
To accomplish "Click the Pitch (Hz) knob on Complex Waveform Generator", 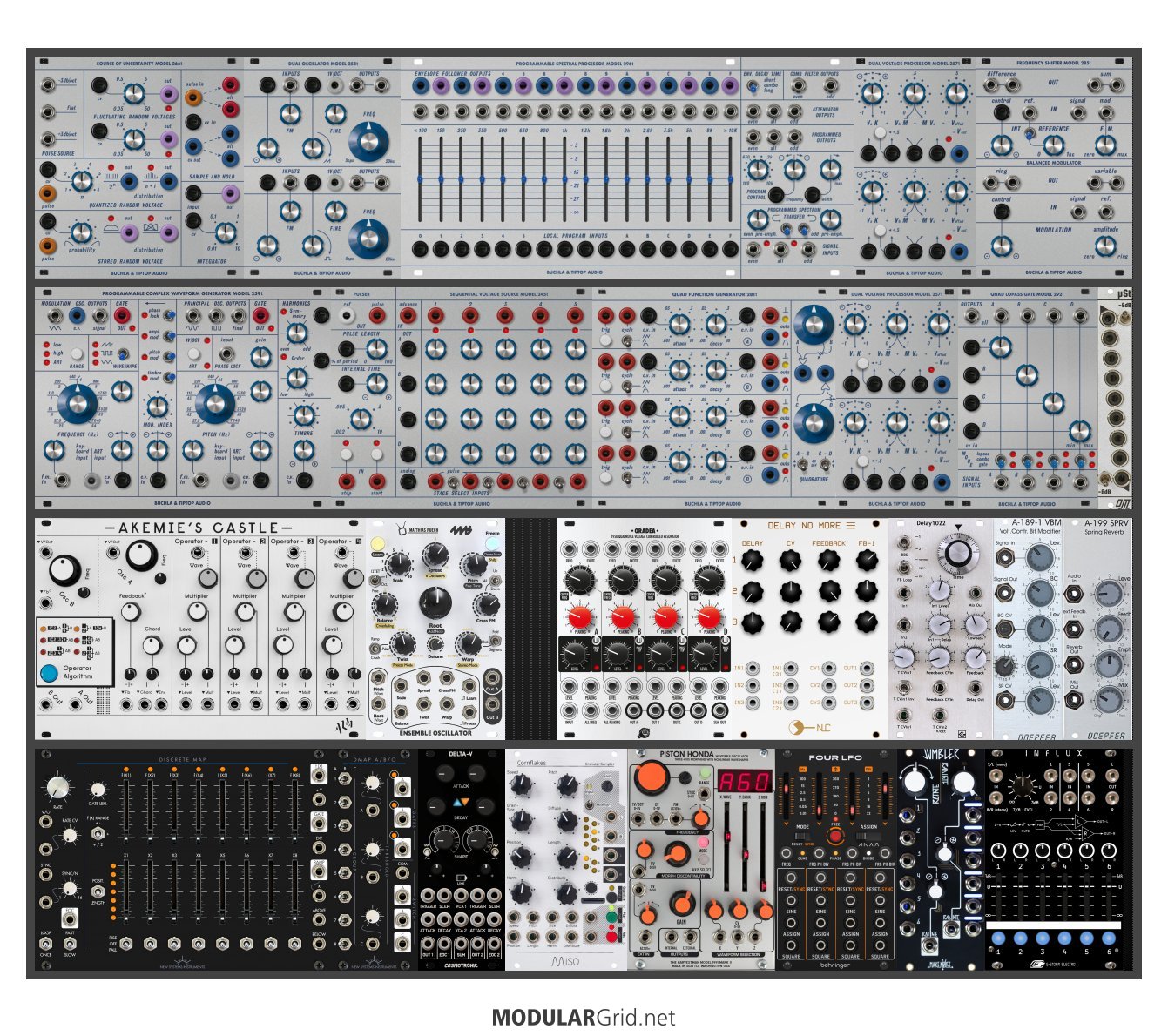I will (x=214, y=403).
